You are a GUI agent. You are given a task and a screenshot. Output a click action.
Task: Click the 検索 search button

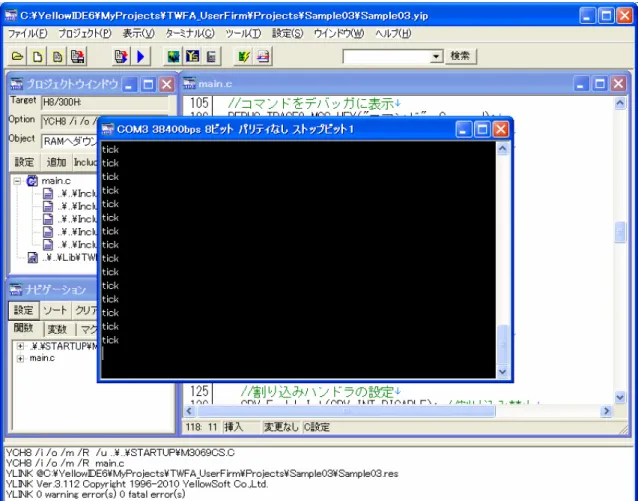point(460,56)
